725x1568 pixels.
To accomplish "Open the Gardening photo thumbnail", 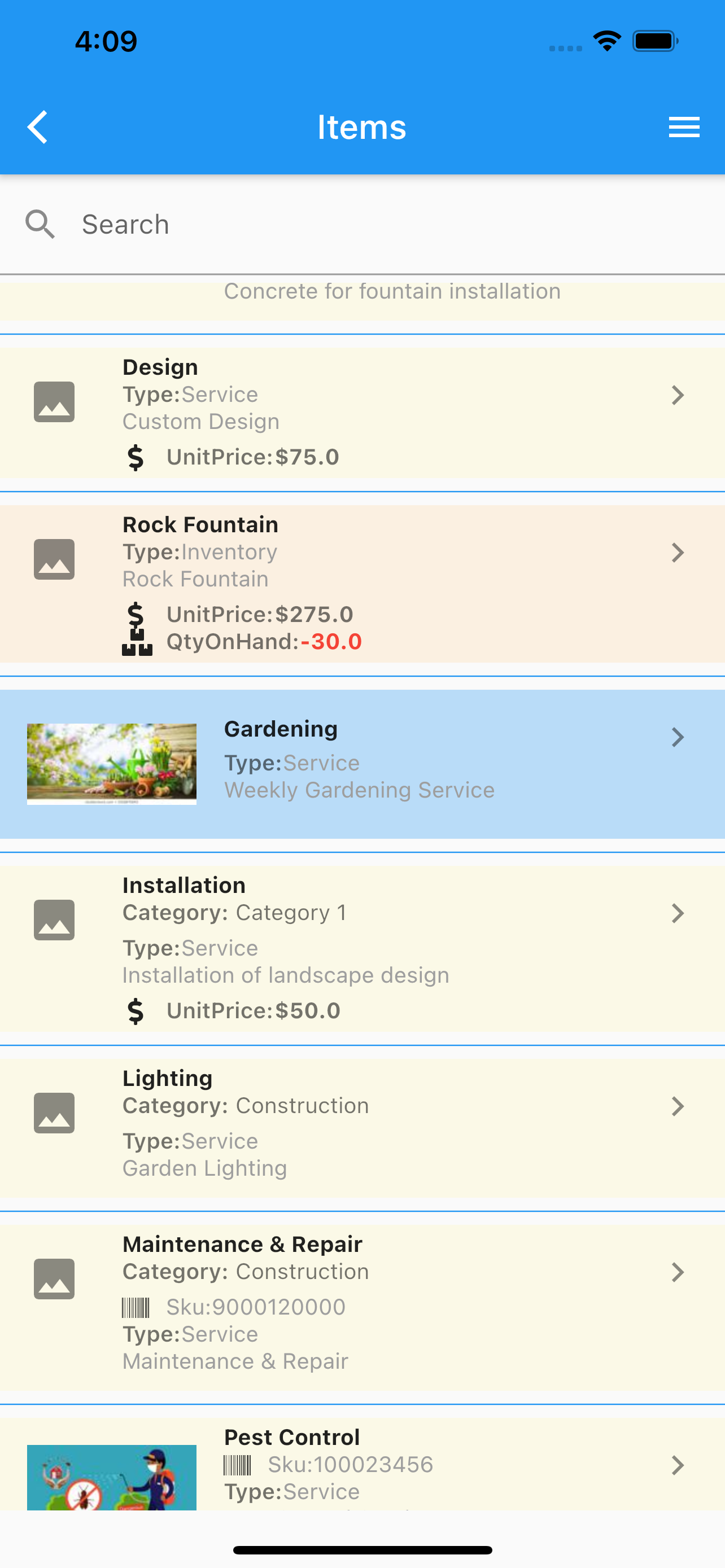I will [x=112, y=764].
